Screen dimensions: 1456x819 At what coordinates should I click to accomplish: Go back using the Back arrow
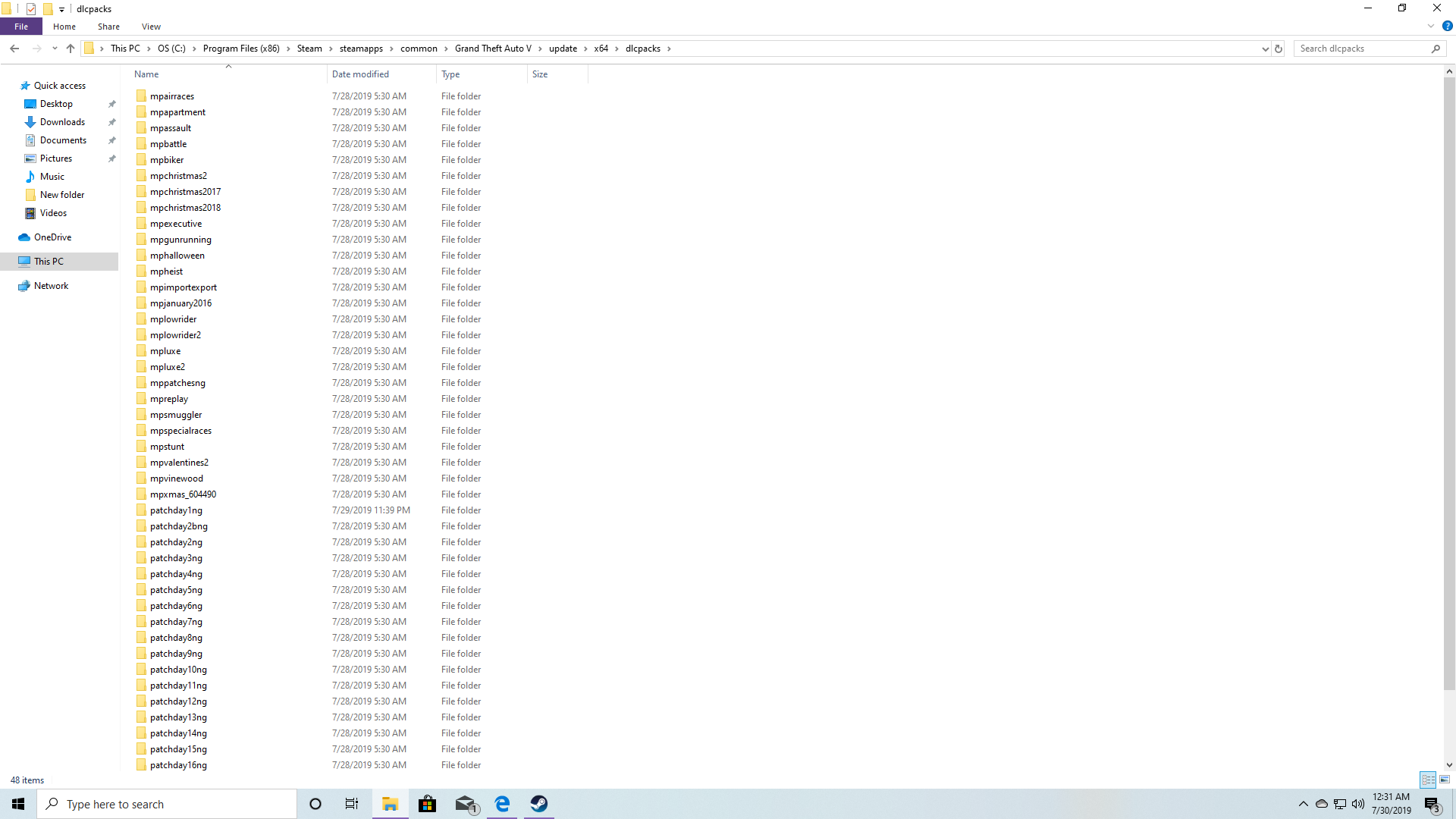(x=14, y=49)
